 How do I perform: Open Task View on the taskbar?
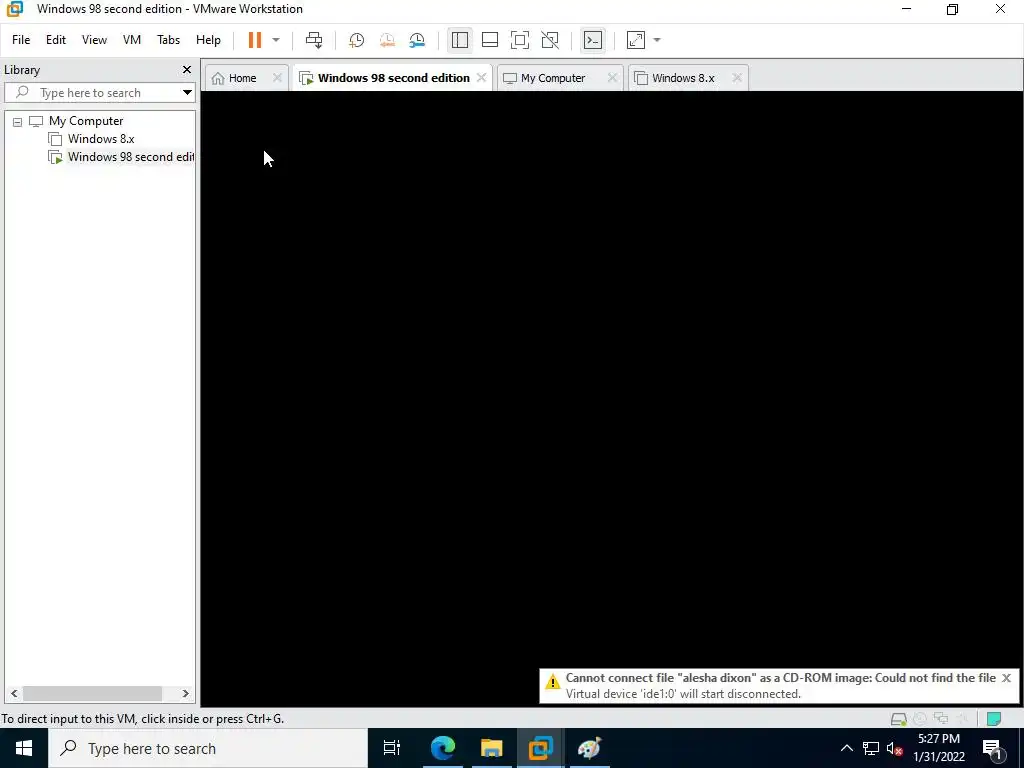[x=392, y=748]
